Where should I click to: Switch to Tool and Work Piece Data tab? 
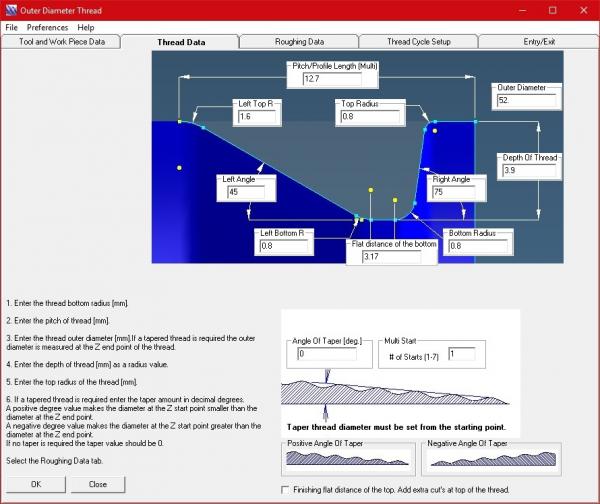(x=61, y=42)
